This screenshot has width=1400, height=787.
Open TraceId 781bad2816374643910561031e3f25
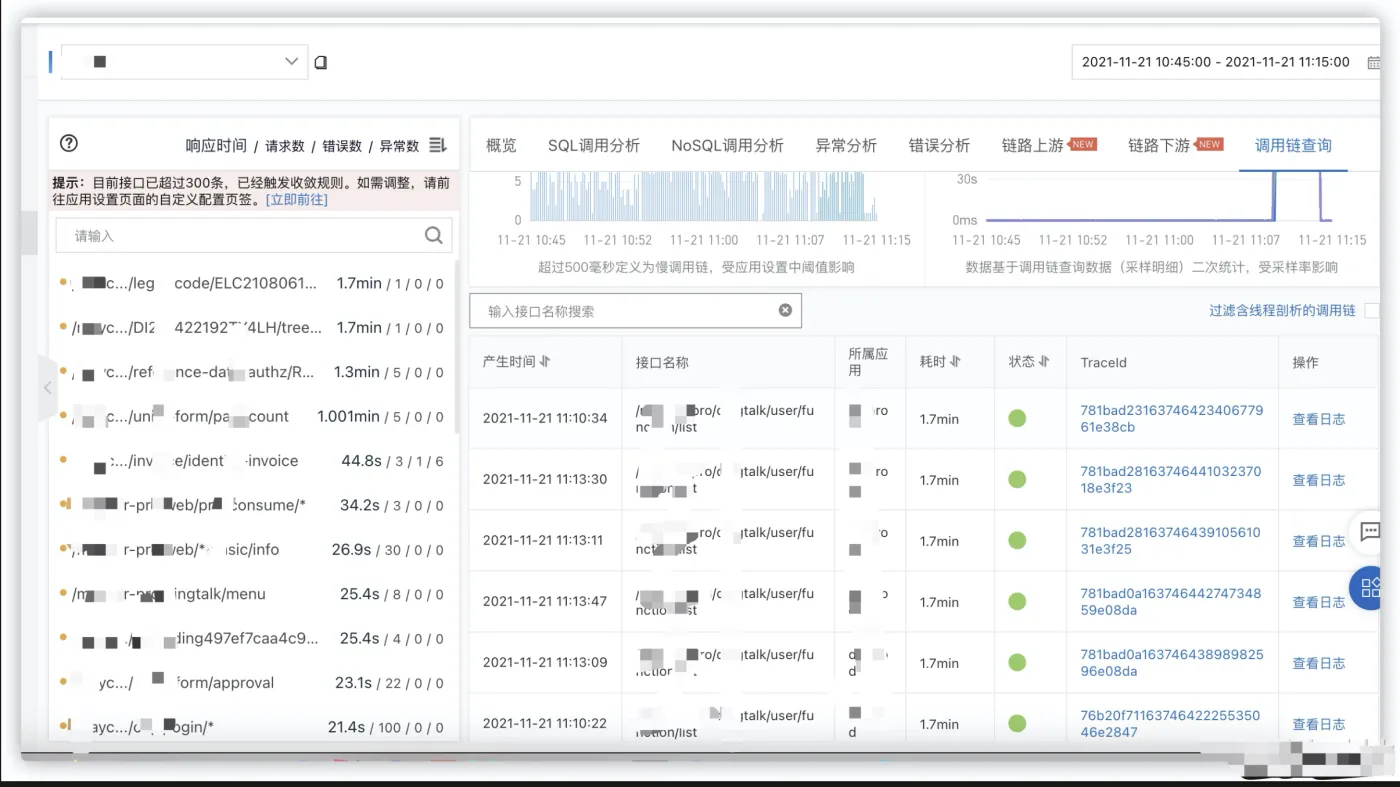pos(1171,540)
